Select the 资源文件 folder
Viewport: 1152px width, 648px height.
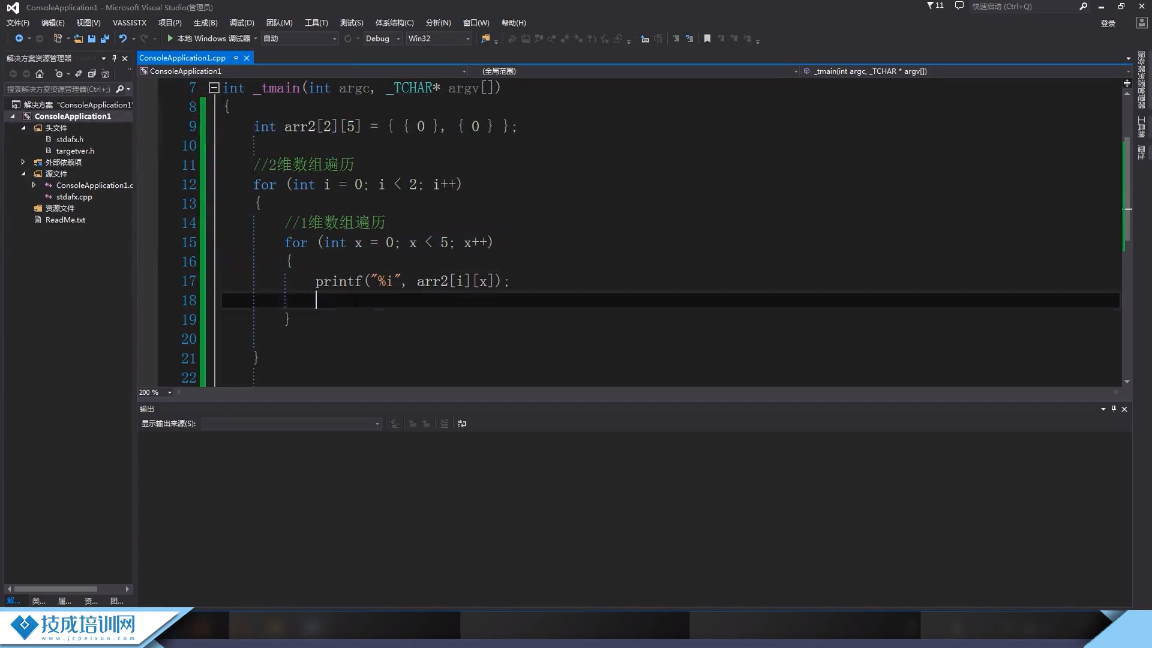[60, 209]
